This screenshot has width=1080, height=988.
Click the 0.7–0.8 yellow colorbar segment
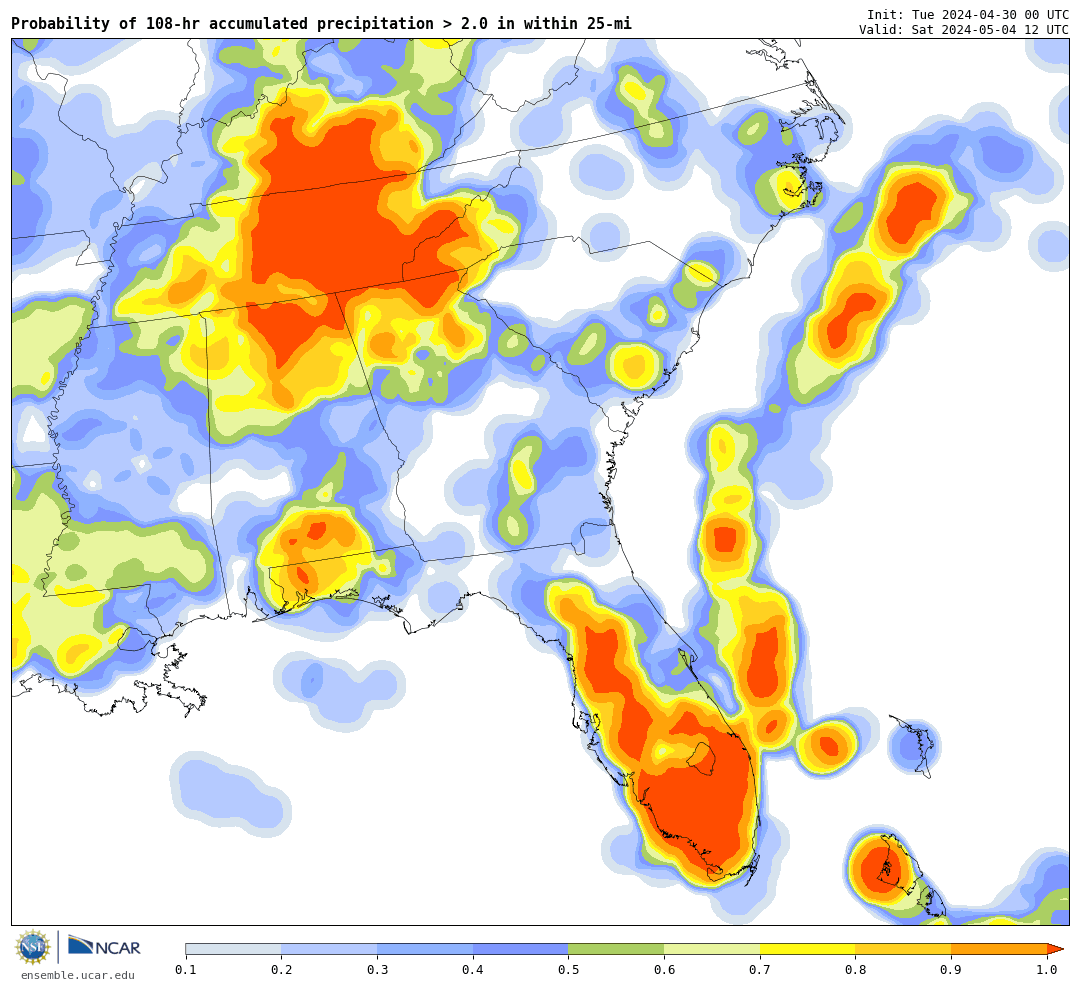coord(808,949)
